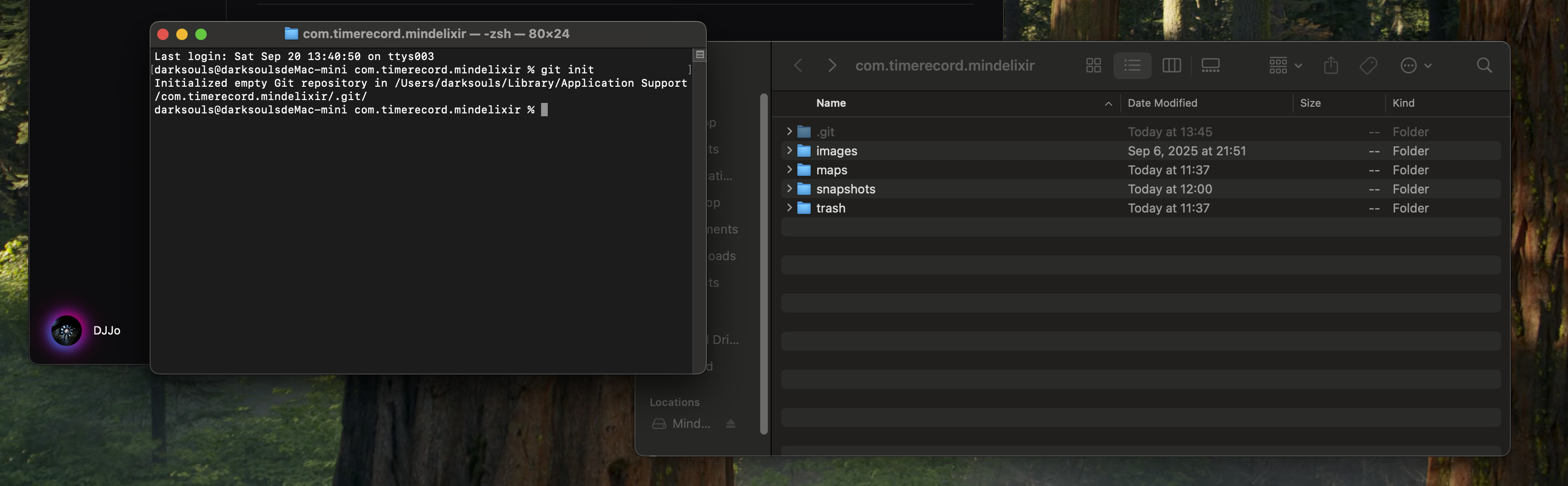Select the trash folder row
The width and height of the screenshot is (1568, 486).
coord(1141,208)
